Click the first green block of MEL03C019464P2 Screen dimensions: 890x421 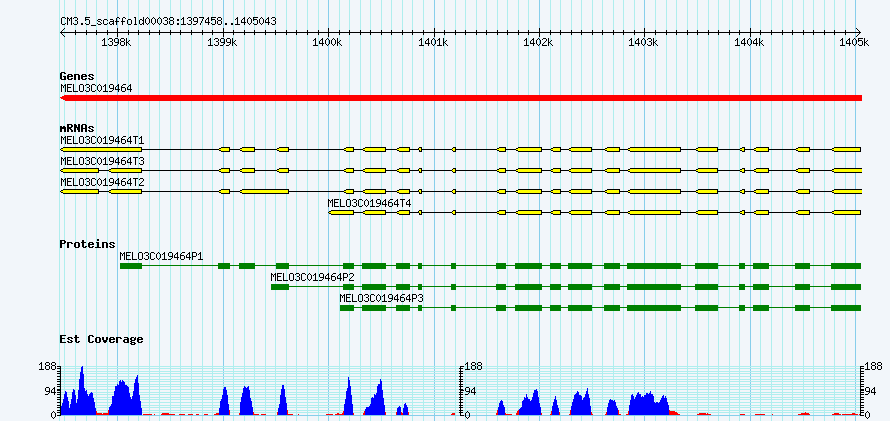tap(280, 287)
